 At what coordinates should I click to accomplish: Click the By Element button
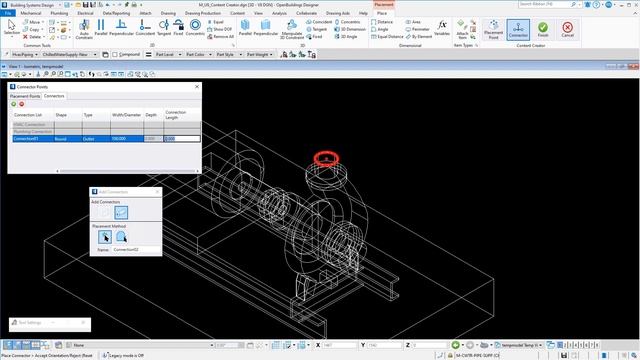[419, 37]
